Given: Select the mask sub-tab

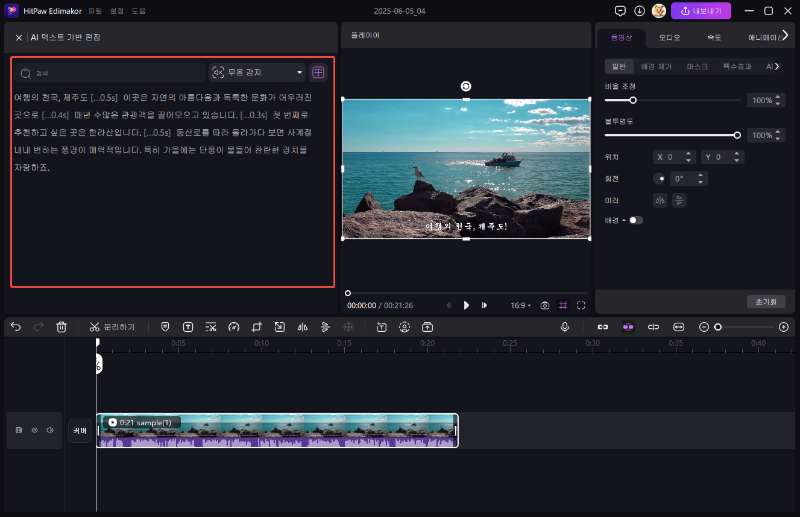Looking at the screenshot, I should (x=697, y=66).
